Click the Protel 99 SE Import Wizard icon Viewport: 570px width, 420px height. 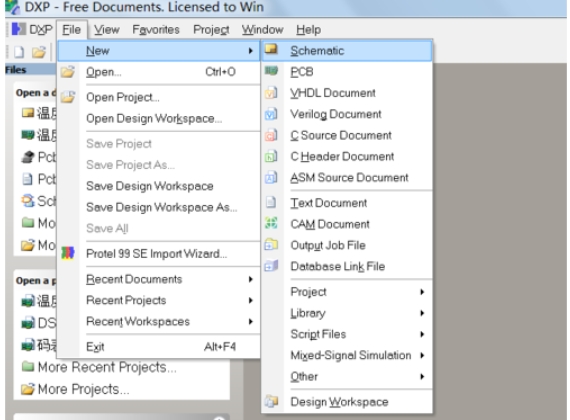pyautogui.click(x=68, y=253)
